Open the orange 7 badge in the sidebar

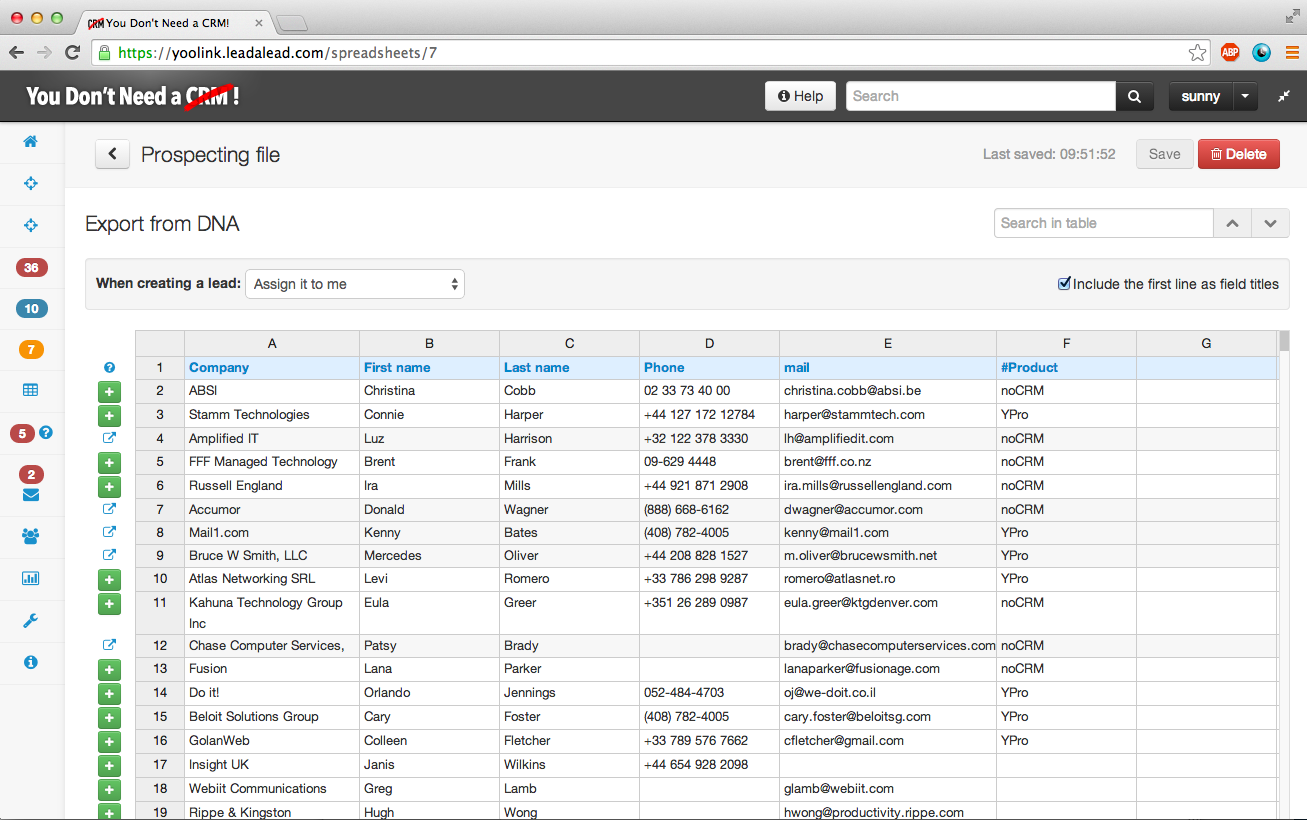coord(31,350)
